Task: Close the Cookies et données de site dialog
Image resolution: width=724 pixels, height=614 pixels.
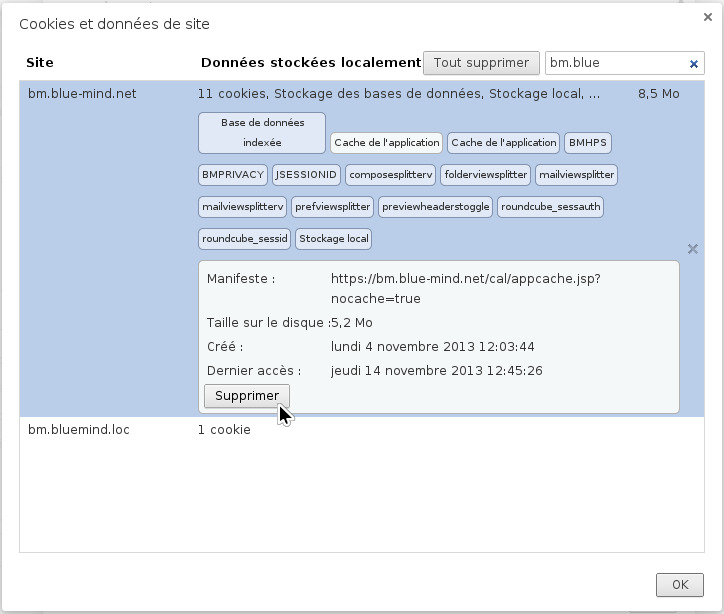Action: tap(709, 15)
